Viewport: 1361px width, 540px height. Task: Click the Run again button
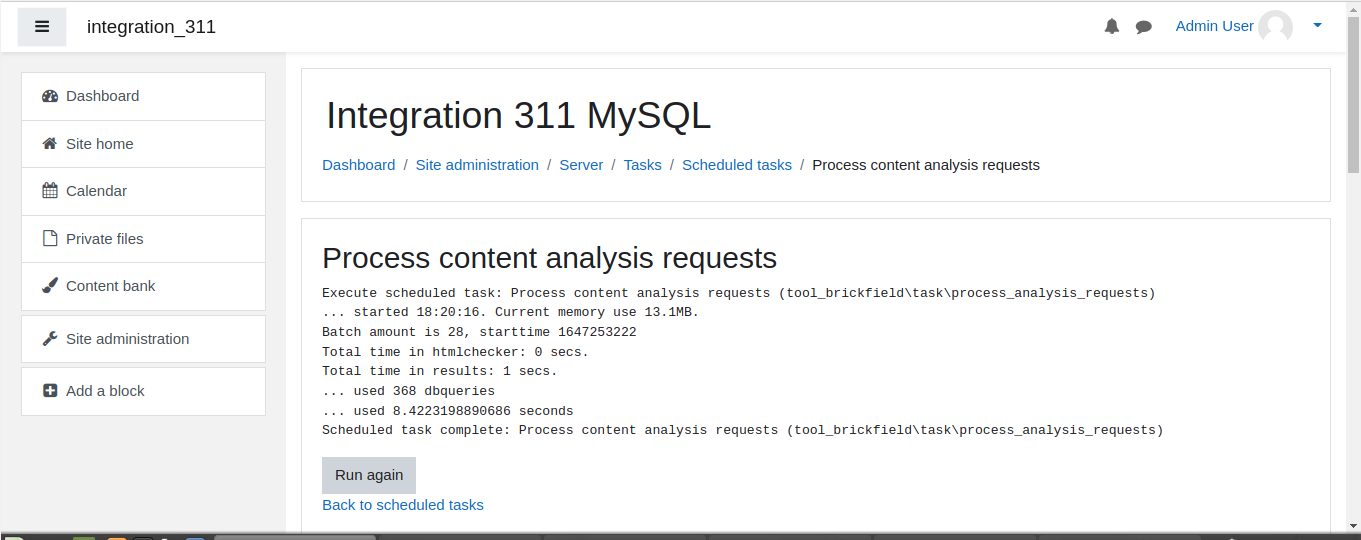pos(369,475)
